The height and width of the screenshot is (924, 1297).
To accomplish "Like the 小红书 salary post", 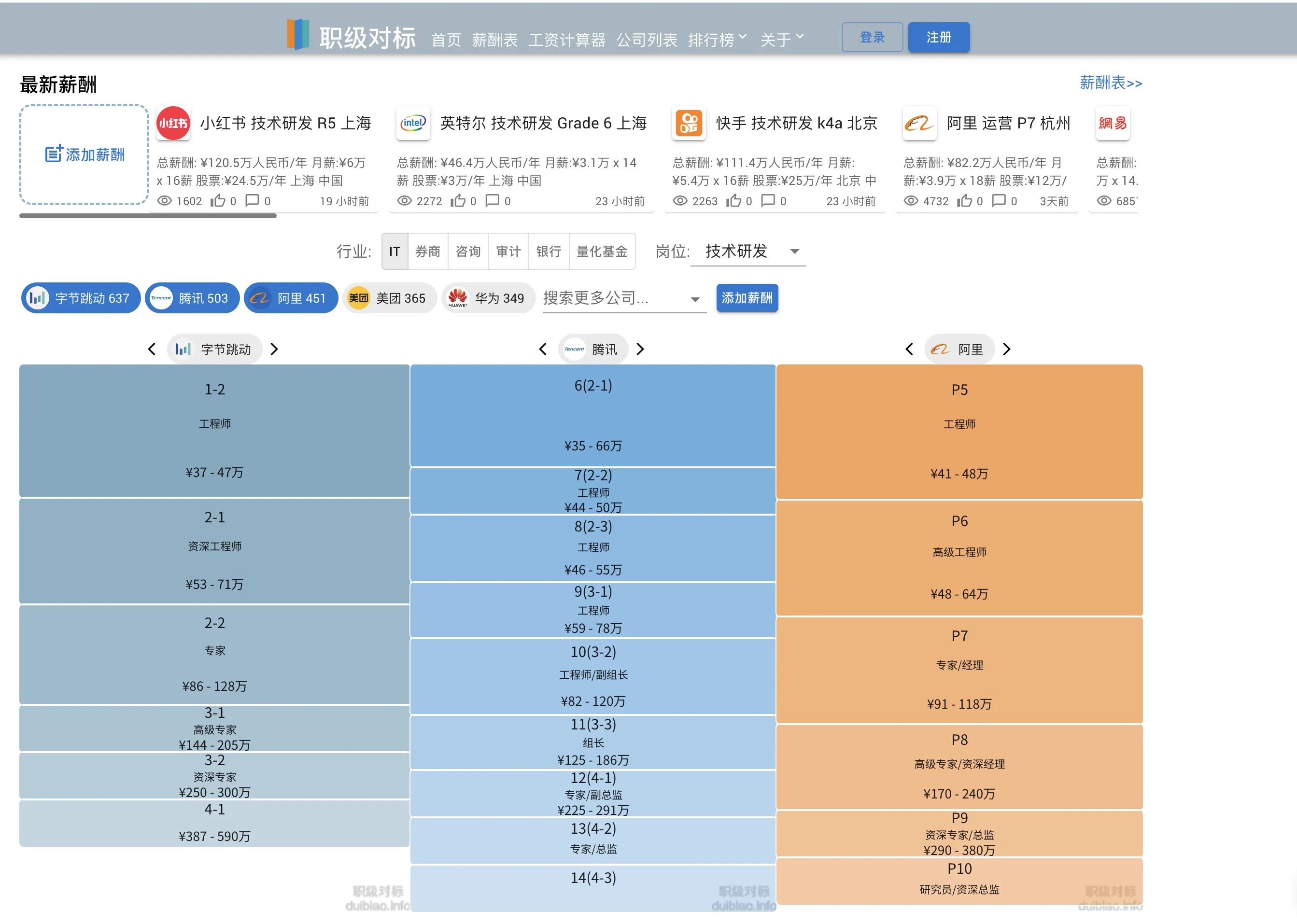I will coord(218,201).
